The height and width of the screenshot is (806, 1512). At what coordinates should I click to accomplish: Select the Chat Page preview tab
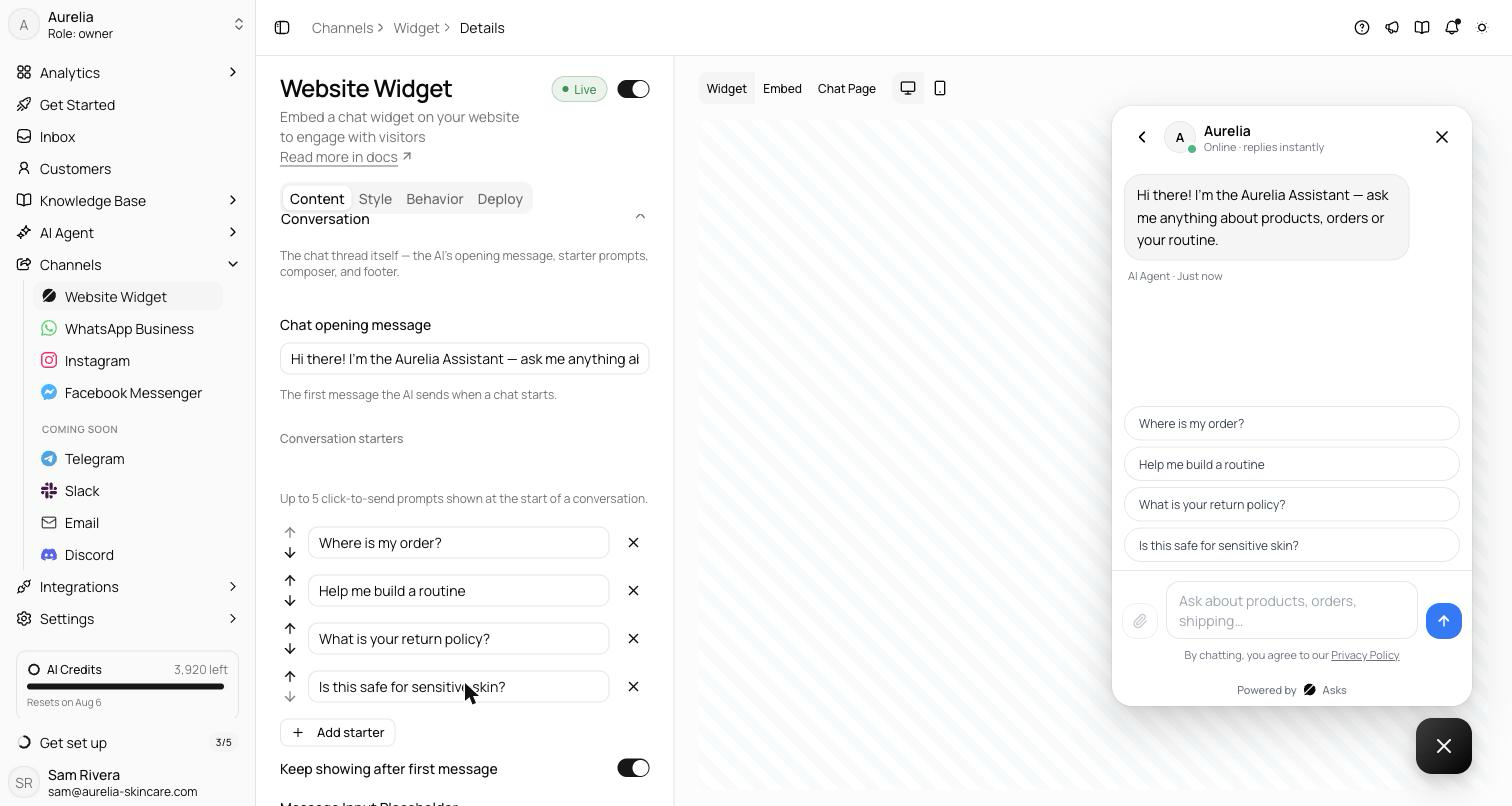847,88
